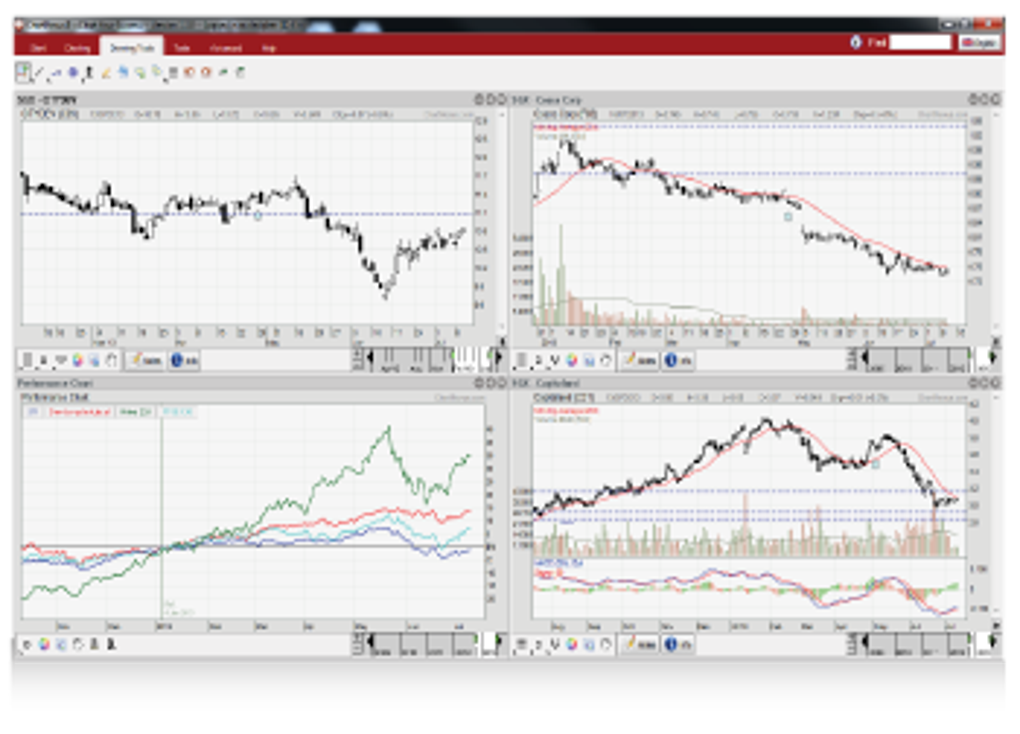Open chart style dropdown in top-left chart toolbar
1020x734 pixels.
[27, 360]
